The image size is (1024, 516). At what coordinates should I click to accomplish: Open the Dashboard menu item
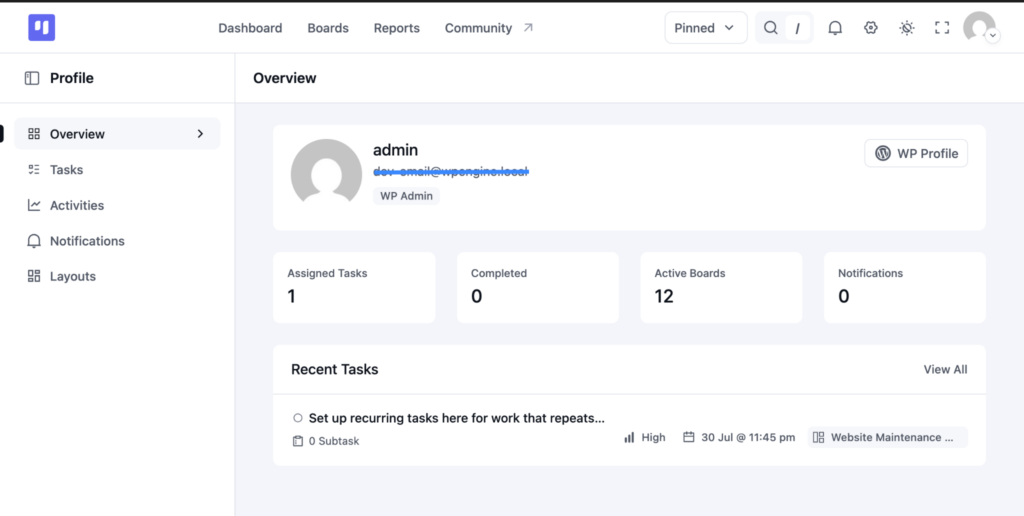click(x=250, y=28)
